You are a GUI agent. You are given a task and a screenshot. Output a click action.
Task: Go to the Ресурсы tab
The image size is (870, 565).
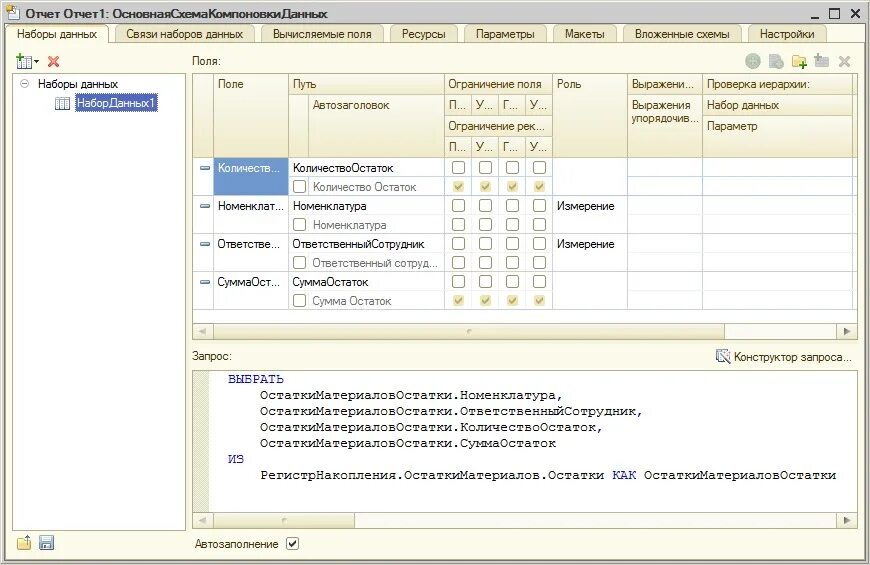[x=423, y=34]
